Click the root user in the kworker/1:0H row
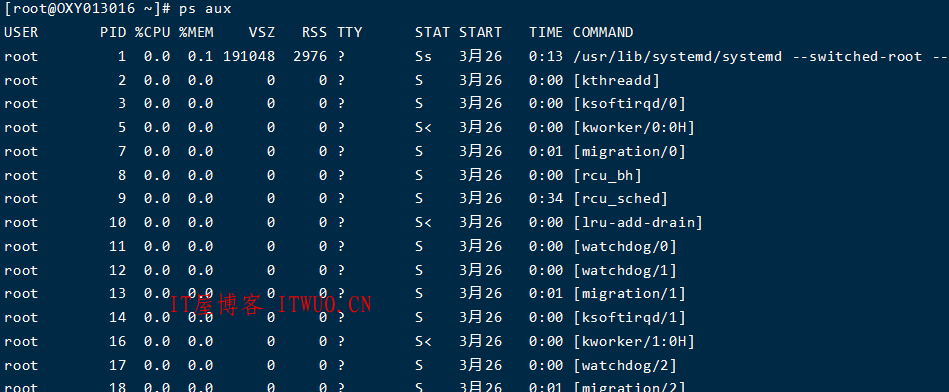 pos(21,341)
